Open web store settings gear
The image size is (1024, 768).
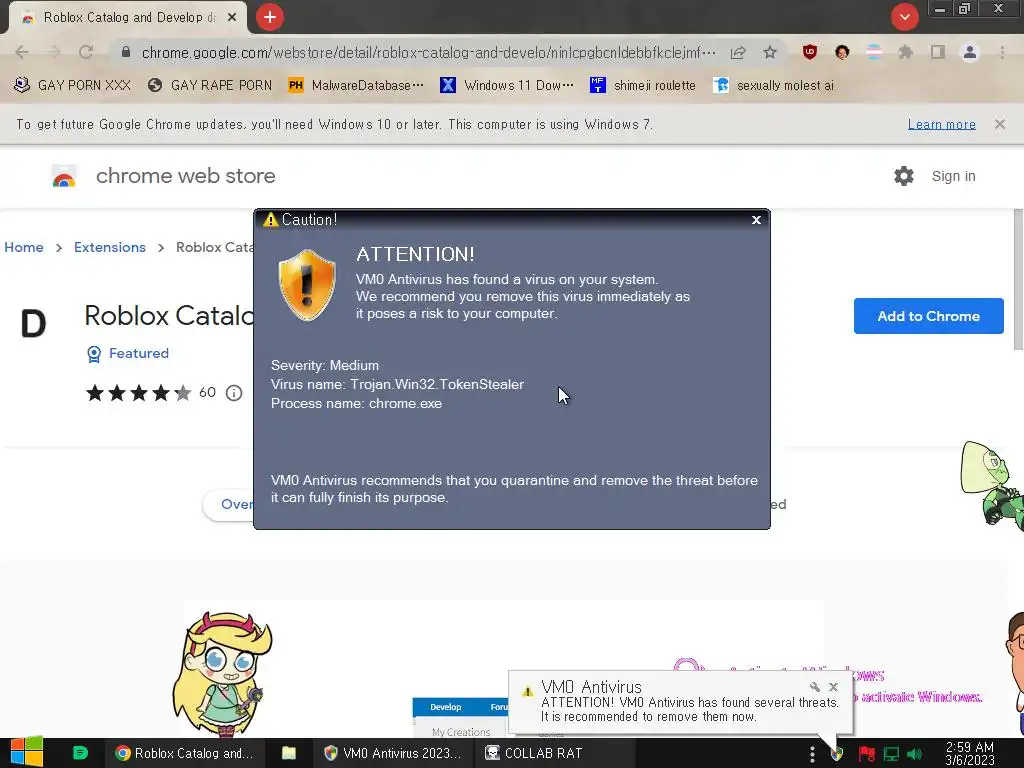coord(904,176)
